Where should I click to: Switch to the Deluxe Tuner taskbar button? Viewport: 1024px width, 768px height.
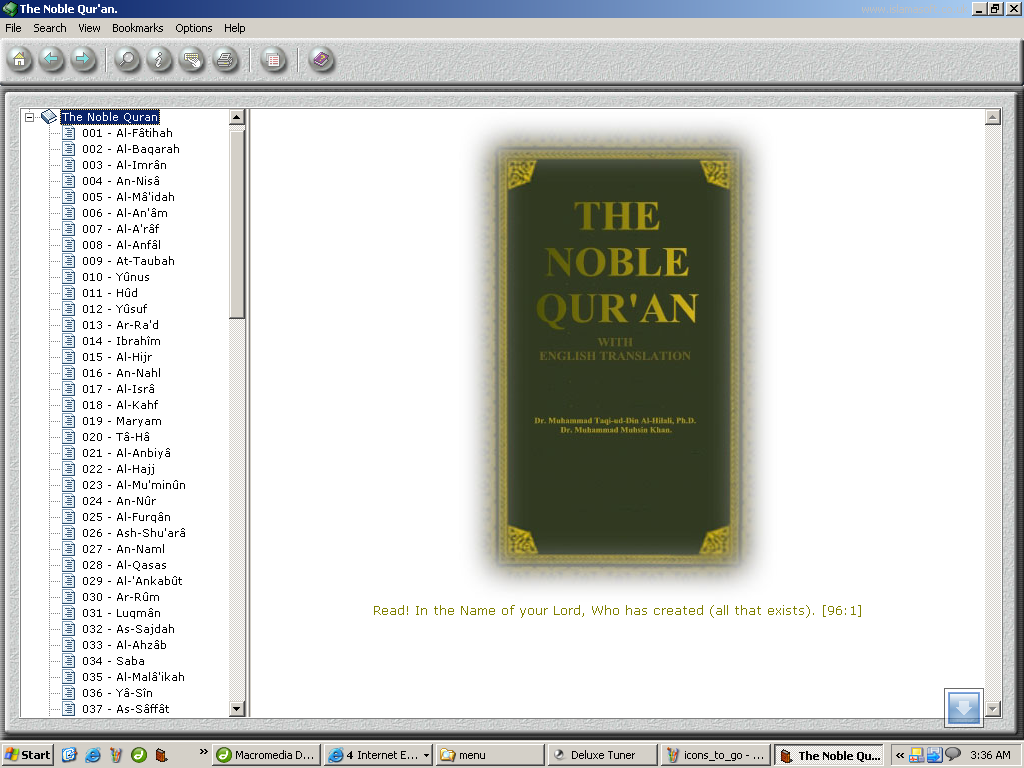tap(602, 755)
